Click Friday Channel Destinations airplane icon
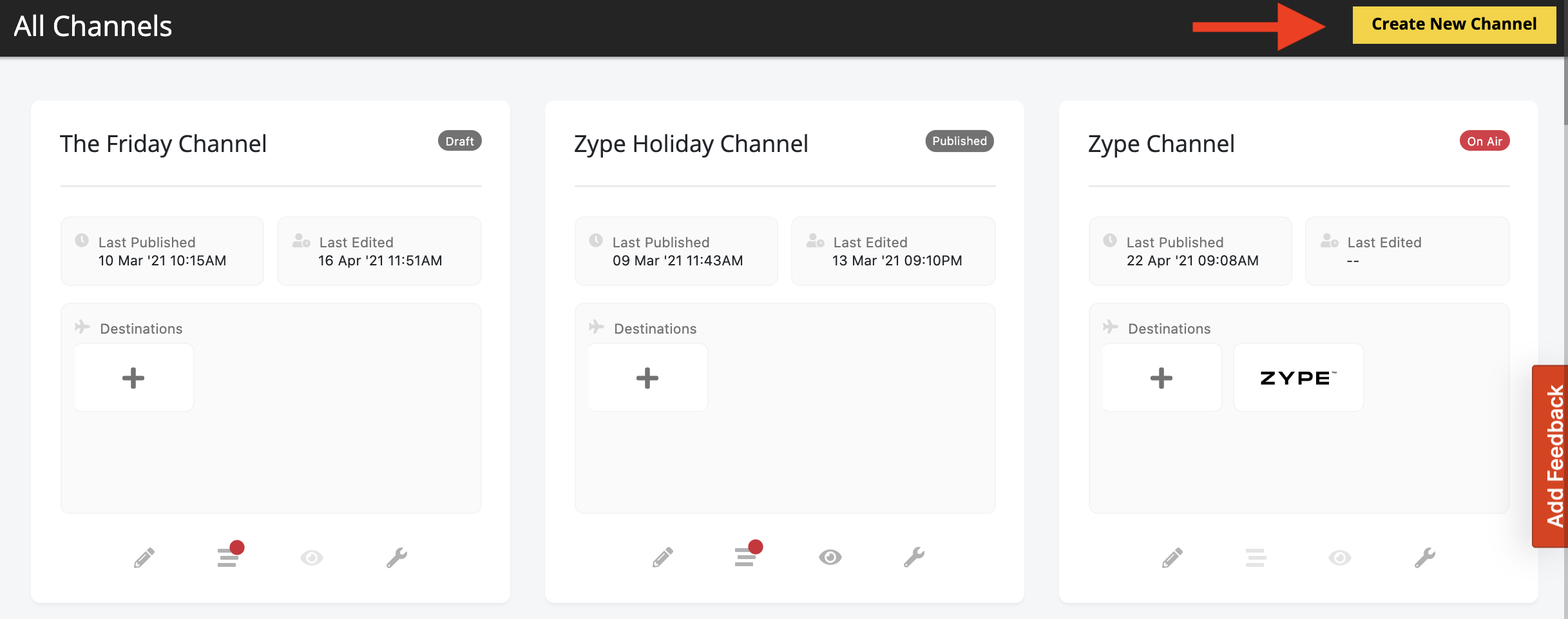 [x=82, y=327]
